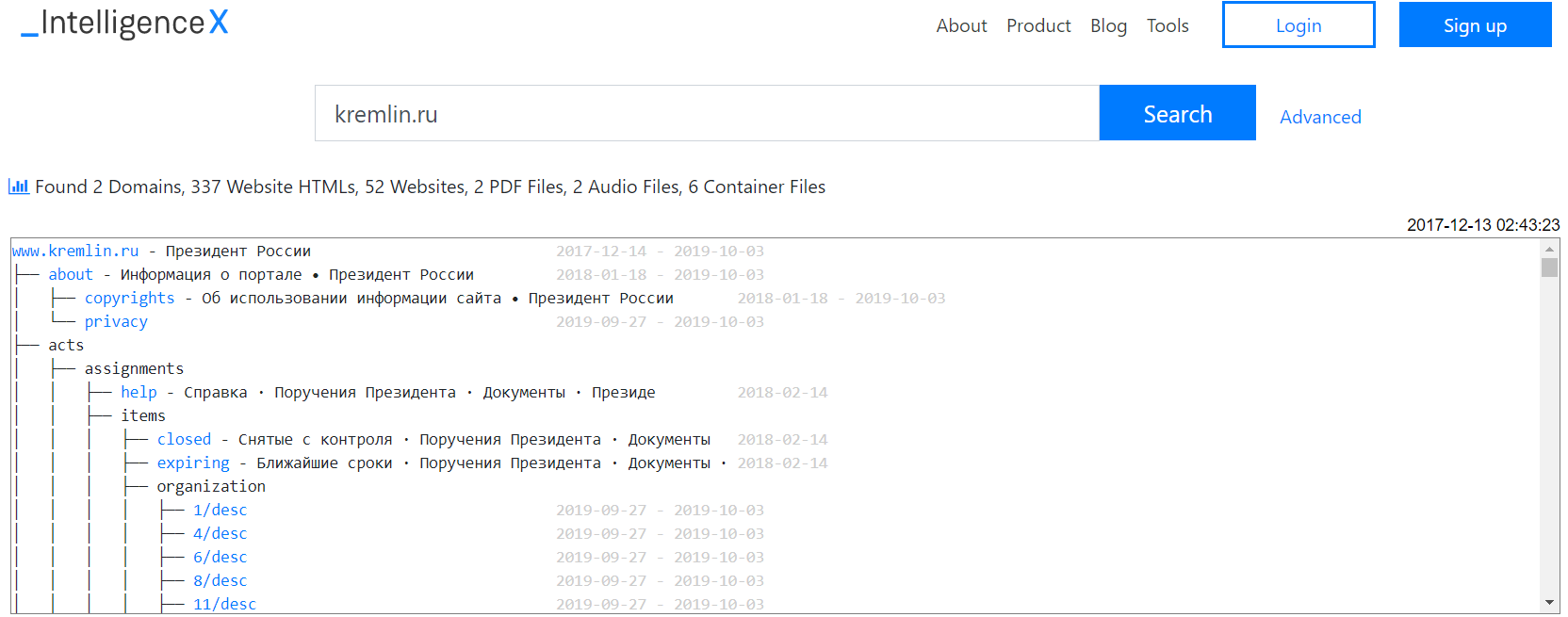Open the 1/desc organization link
Image resolution: width=1568 pixels, height=617 pixels.
(x=220, y=511)
